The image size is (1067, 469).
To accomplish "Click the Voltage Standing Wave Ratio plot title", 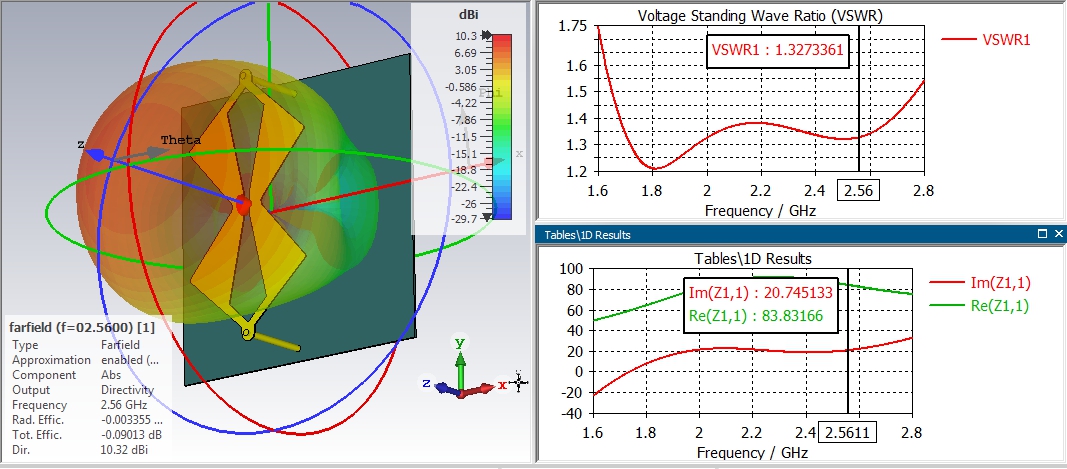I will (759, 15).
